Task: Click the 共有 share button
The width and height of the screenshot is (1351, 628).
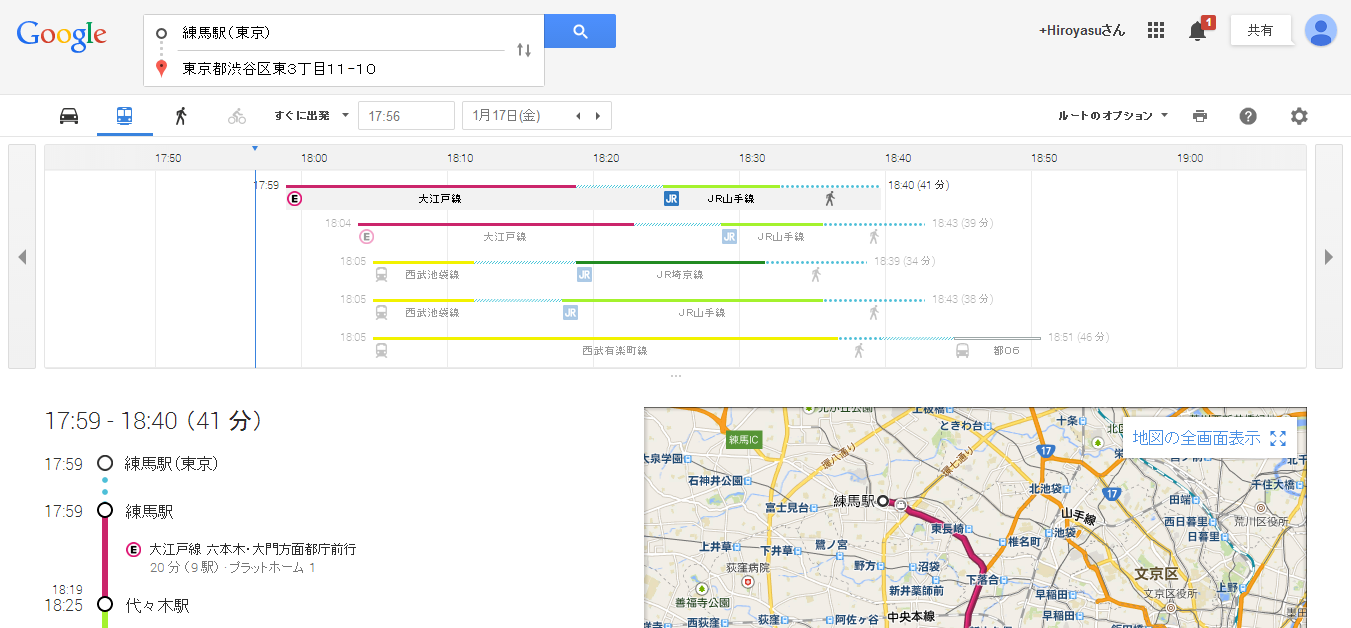Action: [1260, 31]
